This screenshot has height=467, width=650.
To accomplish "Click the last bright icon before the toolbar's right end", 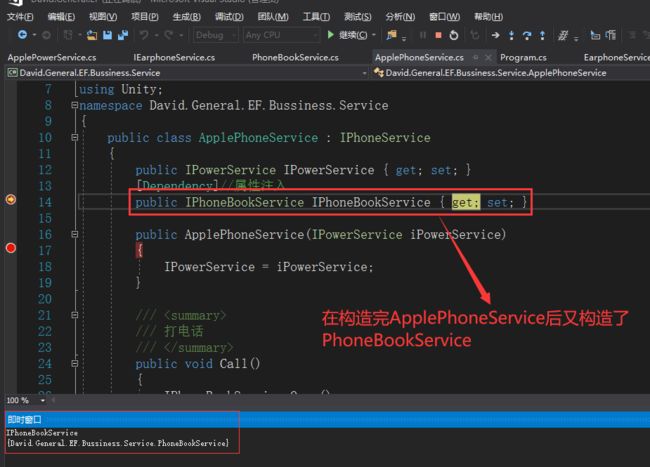I will tap(611, 35).
